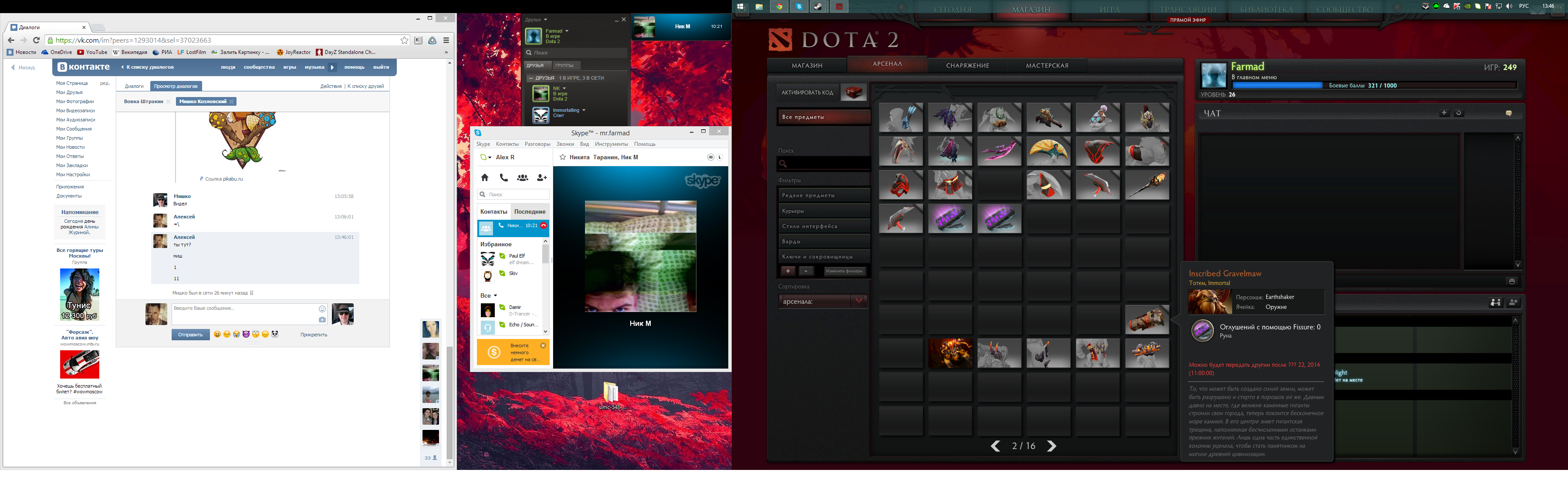Click YouTube bookmark in Chrome bar

click(92, 52)
